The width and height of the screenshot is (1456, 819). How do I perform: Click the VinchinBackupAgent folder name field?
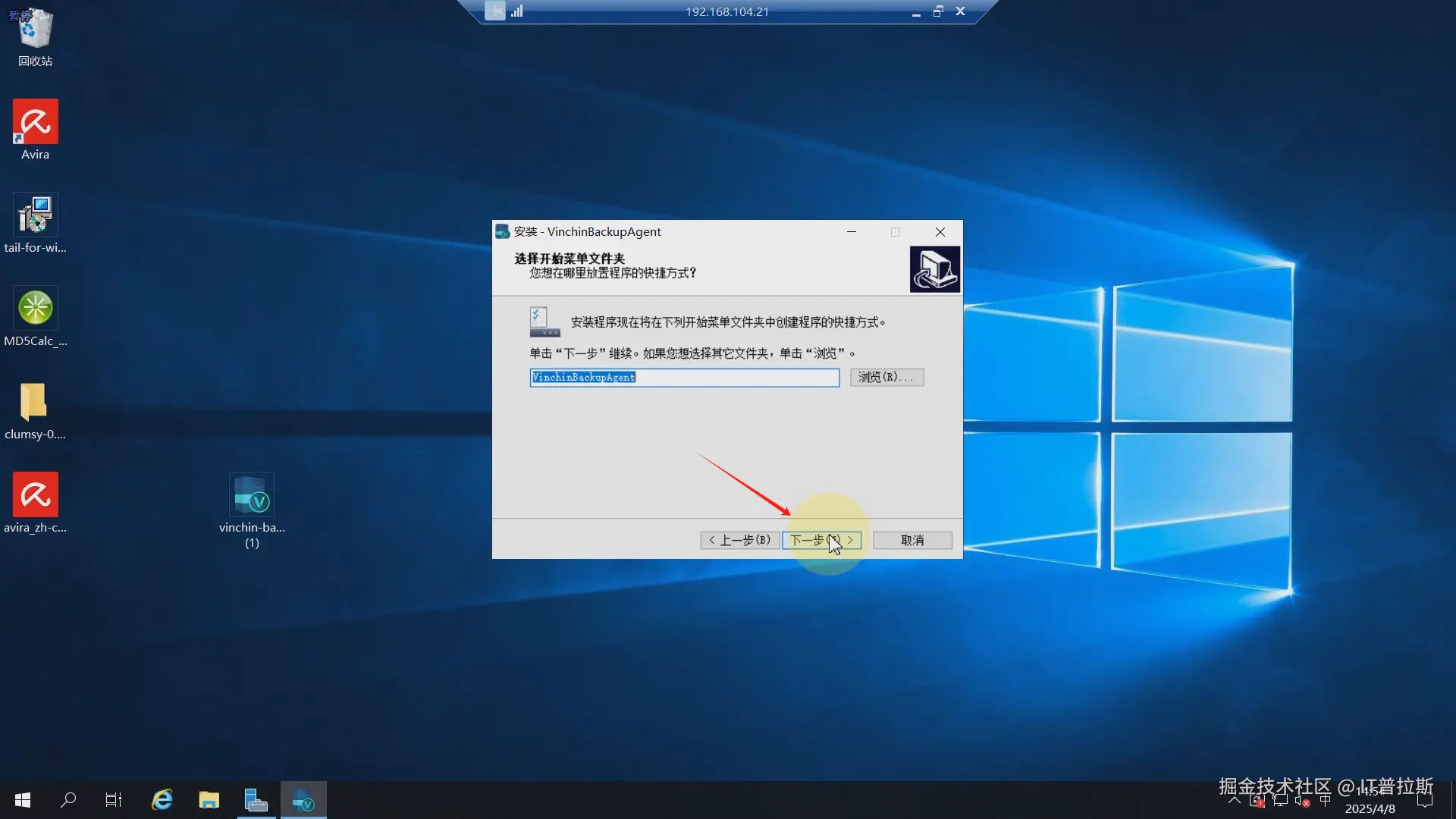684,378
